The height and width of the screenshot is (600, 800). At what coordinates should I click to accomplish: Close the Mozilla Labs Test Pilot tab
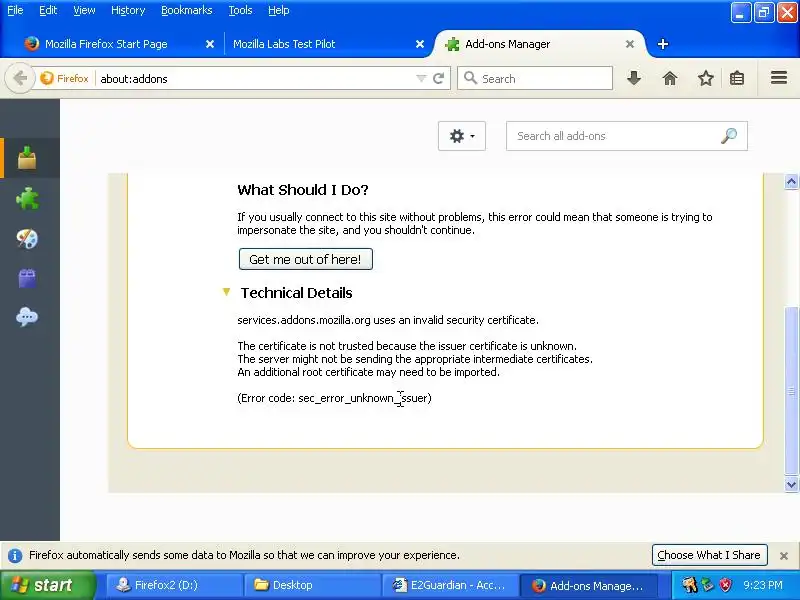point(420,44)
